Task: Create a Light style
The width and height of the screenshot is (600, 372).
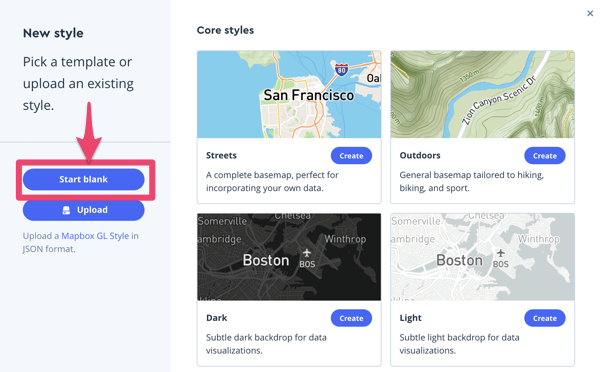Action: pyautogui.click(x=545, y=318)
